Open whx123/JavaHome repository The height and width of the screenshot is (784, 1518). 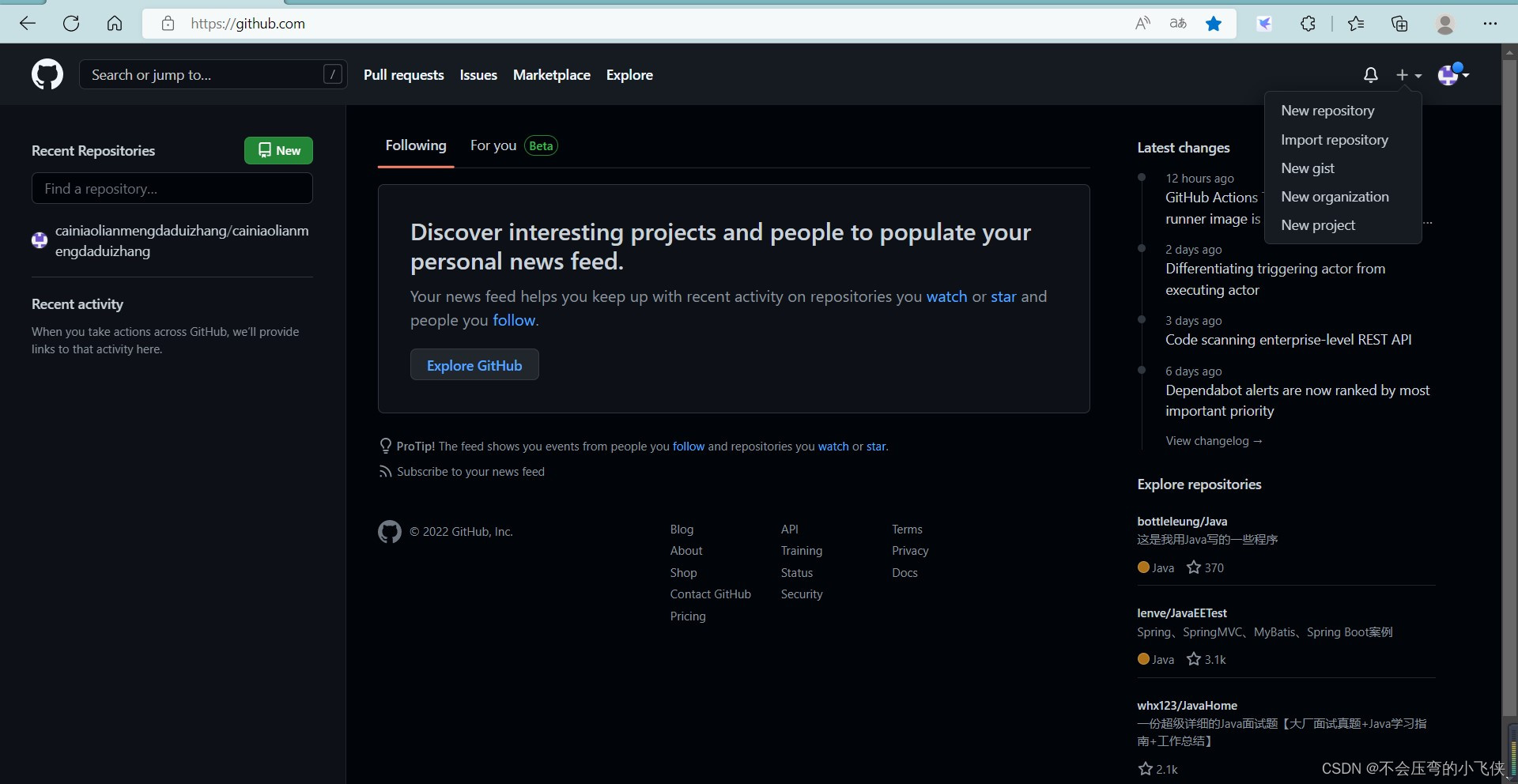pos(1187,706)
